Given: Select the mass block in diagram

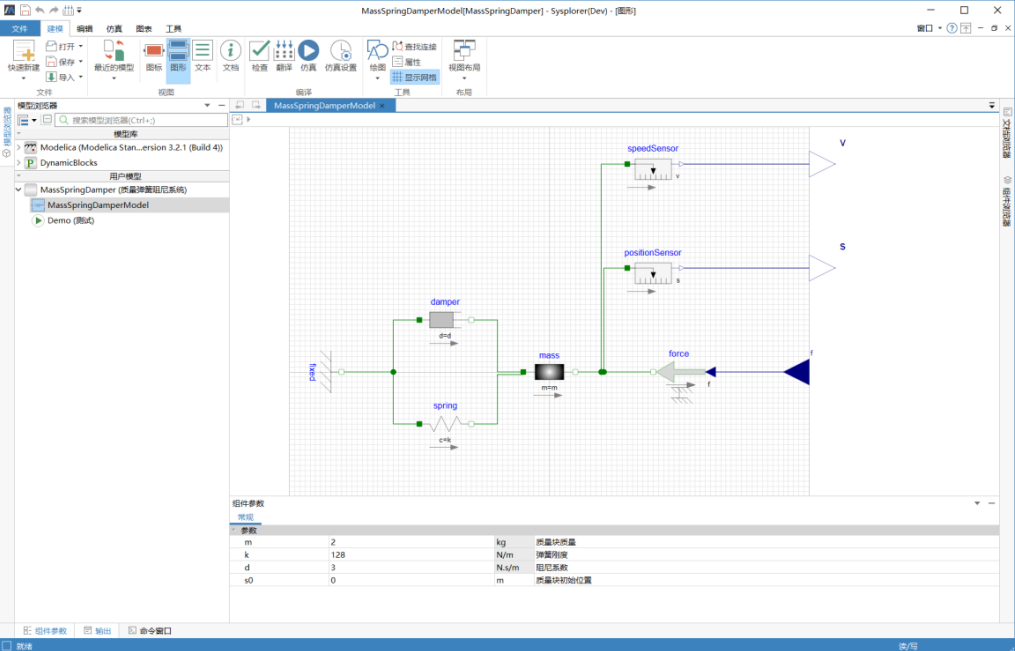Looking at the screenshot, I should coord(549,372).
